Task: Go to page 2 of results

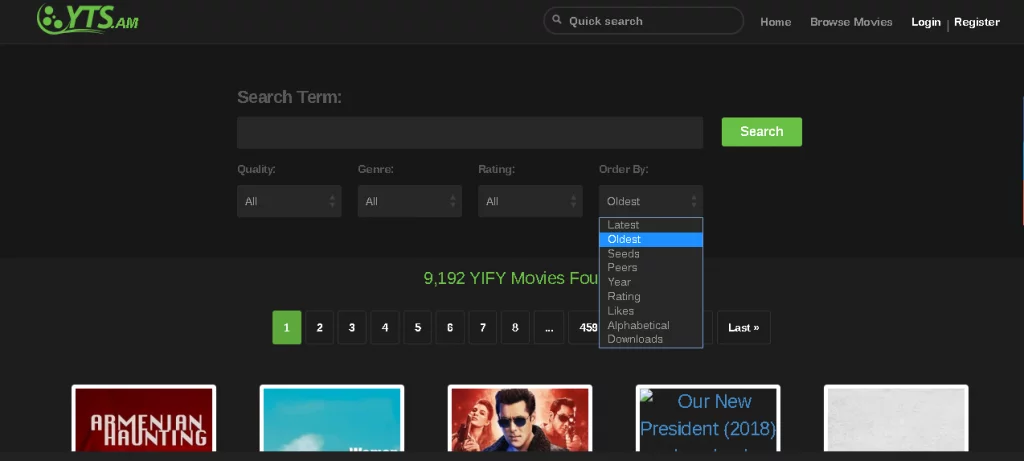Action: (319, 327)
